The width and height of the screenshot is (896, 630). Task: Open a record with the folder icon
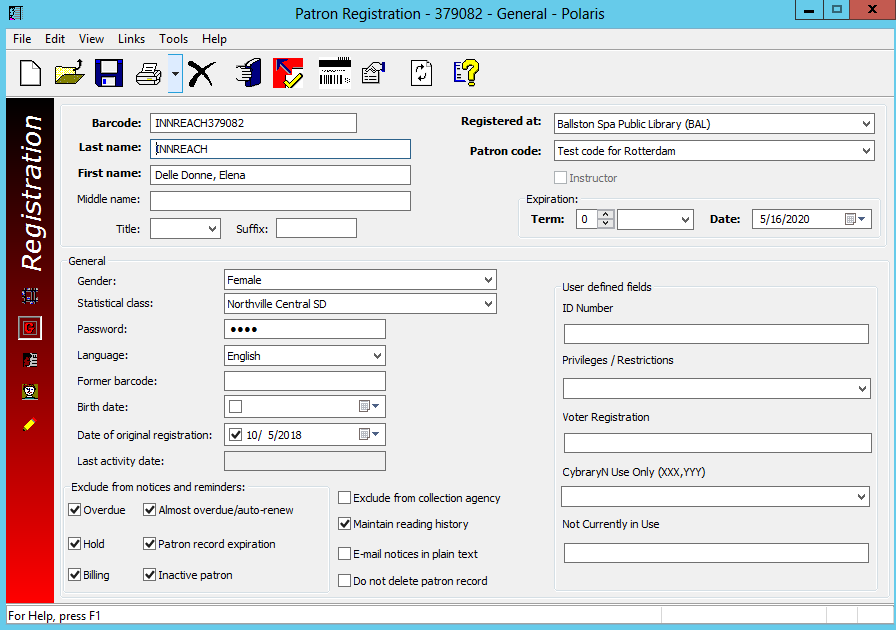pyautogui.click(x=69, y=73)
